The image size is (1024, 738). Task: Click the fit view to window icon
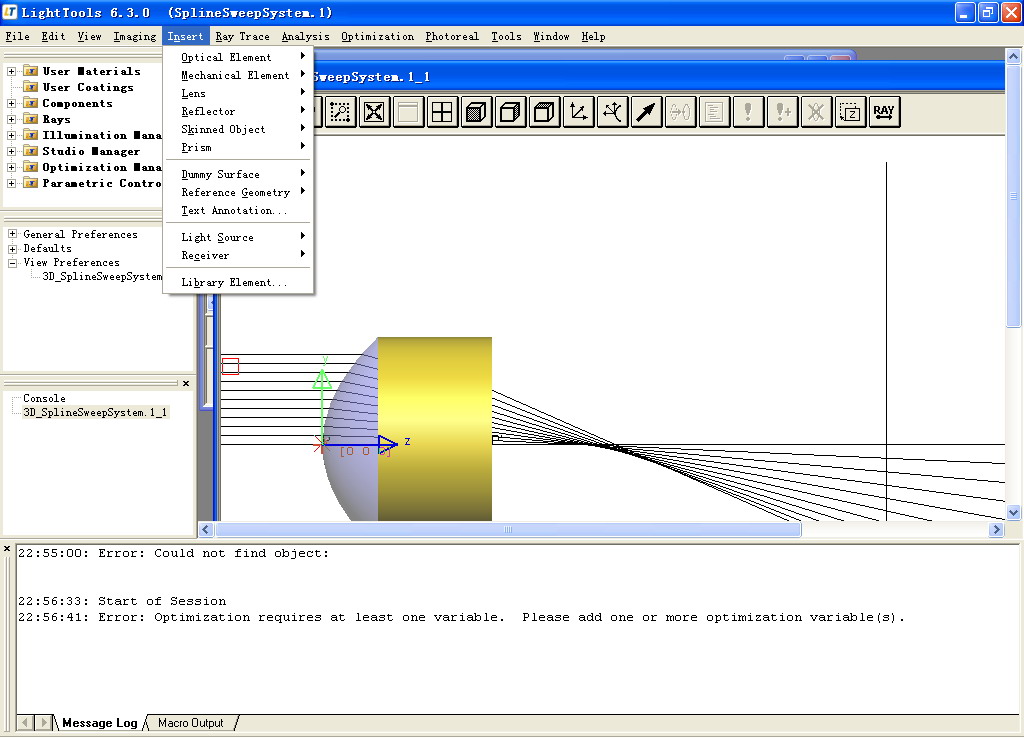374,112
